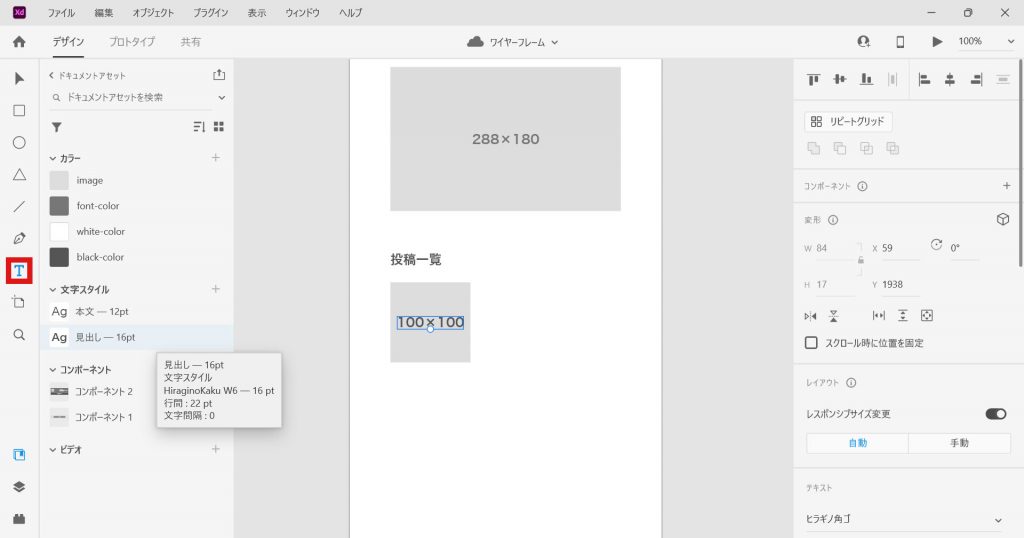Open the 編集 menu
The width and height of the screenshot is (1024, 538).
[x=103, y=12]
